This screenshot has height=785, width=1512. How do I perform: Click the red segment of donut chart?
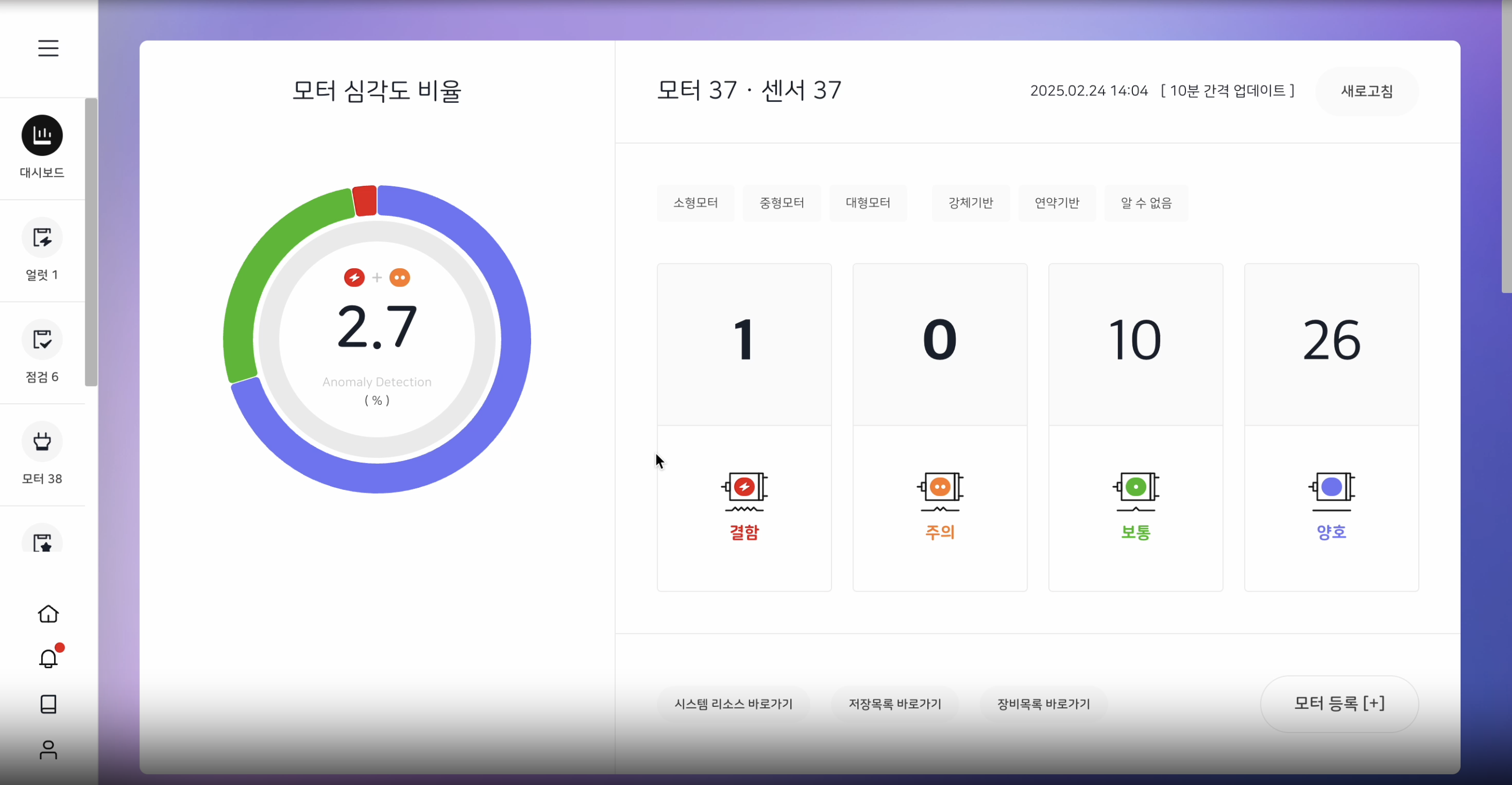coord(365,201)
